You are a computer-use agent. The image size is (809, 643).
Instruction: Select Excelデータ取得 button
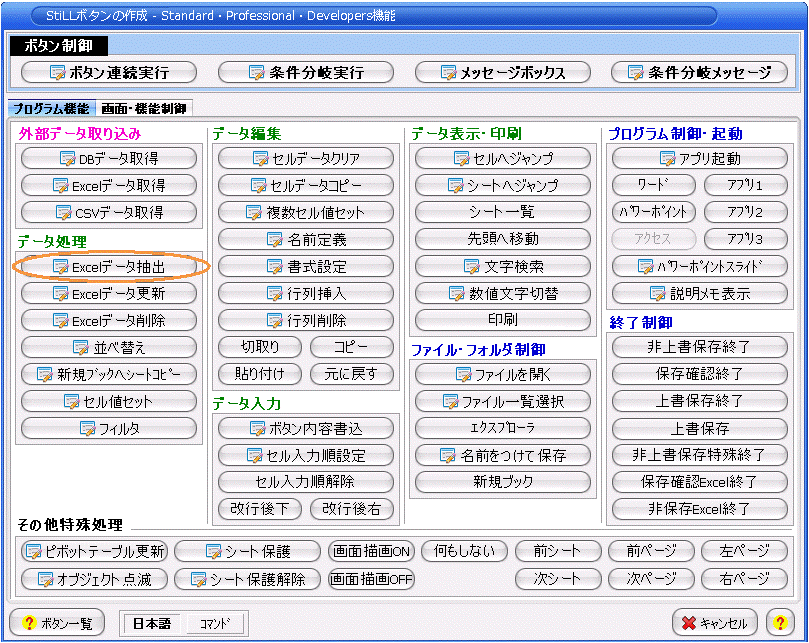109,185
